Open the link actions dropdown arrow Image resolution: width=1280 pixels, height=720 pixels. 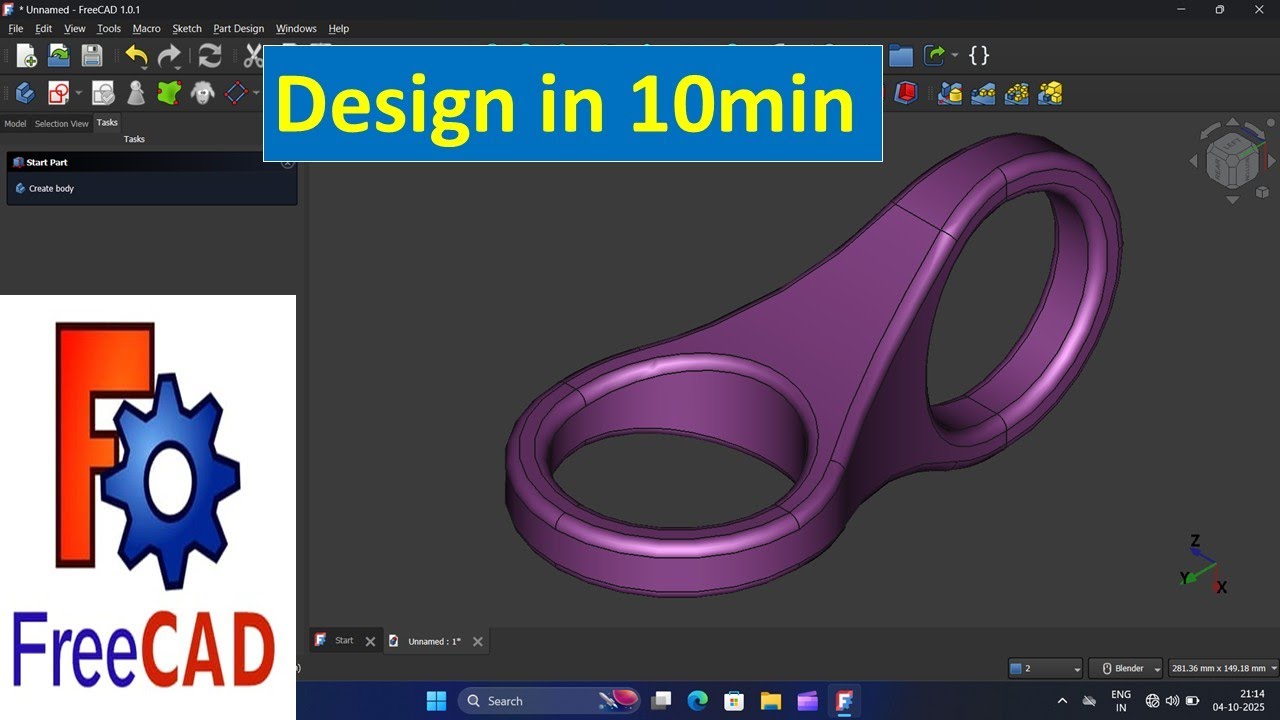(955, 56)
